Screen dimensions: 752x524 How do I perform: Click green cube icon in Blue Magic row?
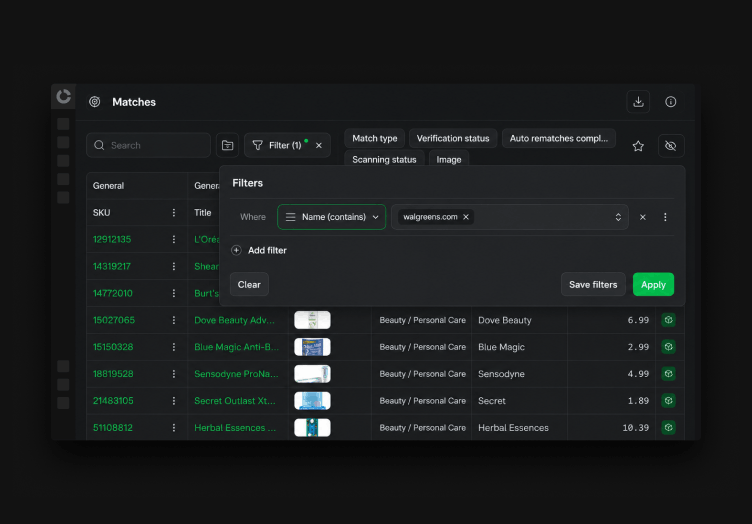tap(669, 347)
